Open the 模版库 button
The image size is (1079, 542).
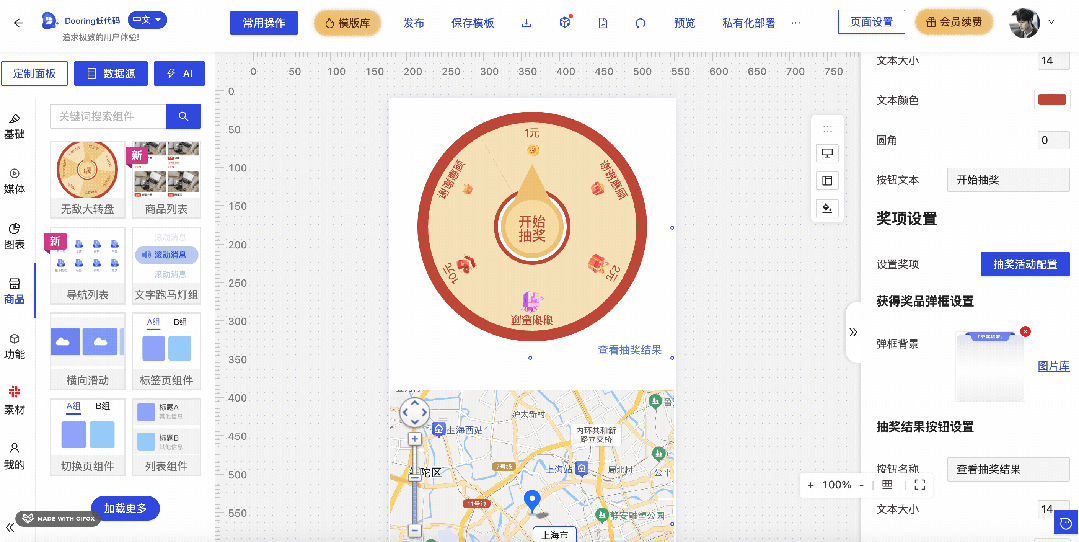click(347, 23)
